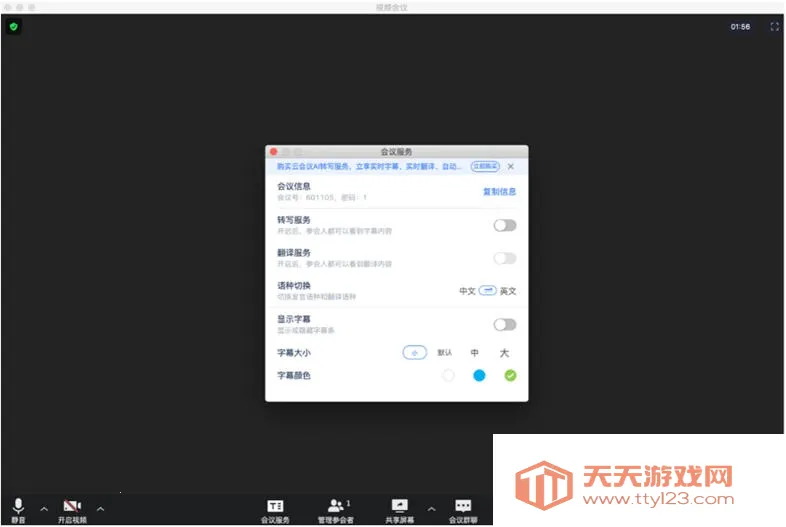Start video with the camera icon

click(x=72, y=505)
